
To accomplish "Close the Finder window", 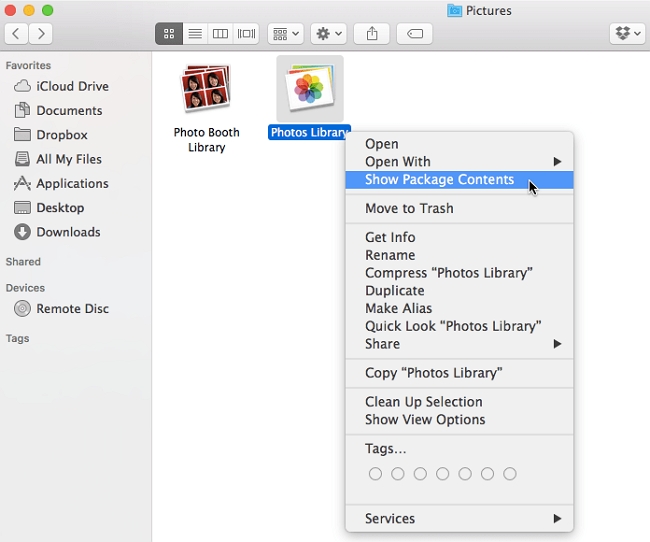I will pyautogui.click(x=10, y=10).
